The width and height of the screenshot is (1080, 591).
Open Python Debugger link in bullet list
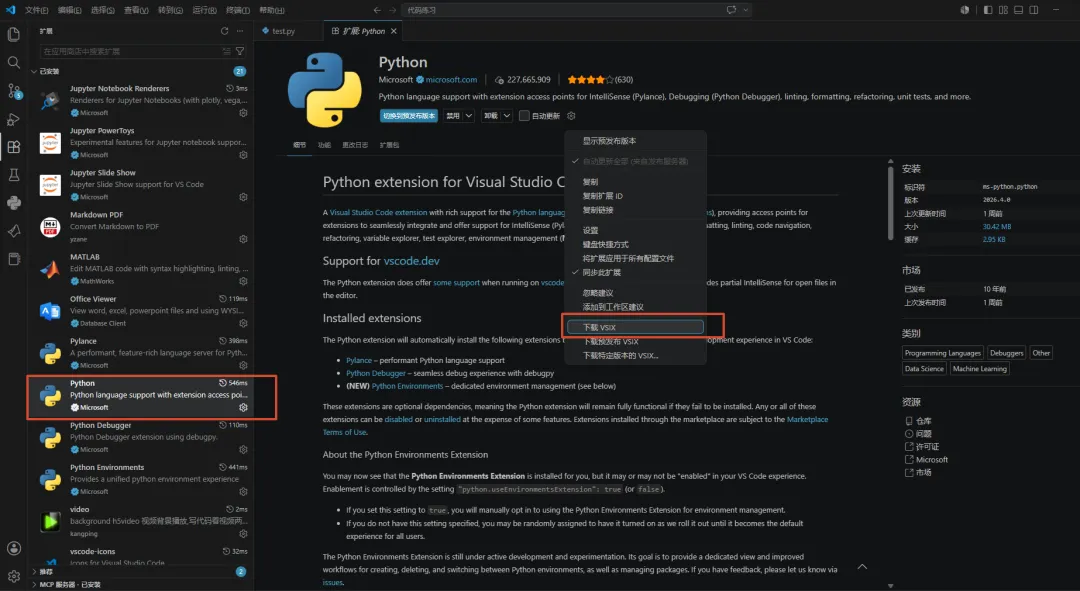pos(376,373)
